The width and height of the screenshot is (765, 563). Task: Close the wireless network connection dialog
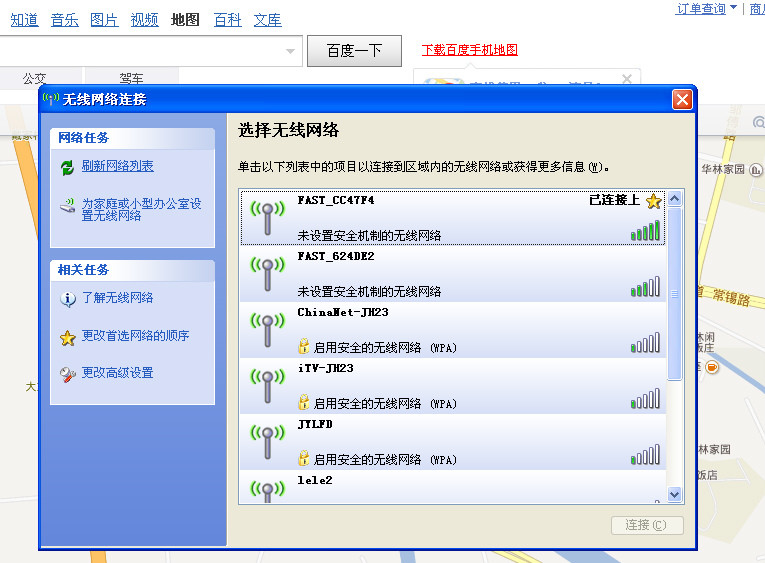pyautogui.click(x=683, y=100)
